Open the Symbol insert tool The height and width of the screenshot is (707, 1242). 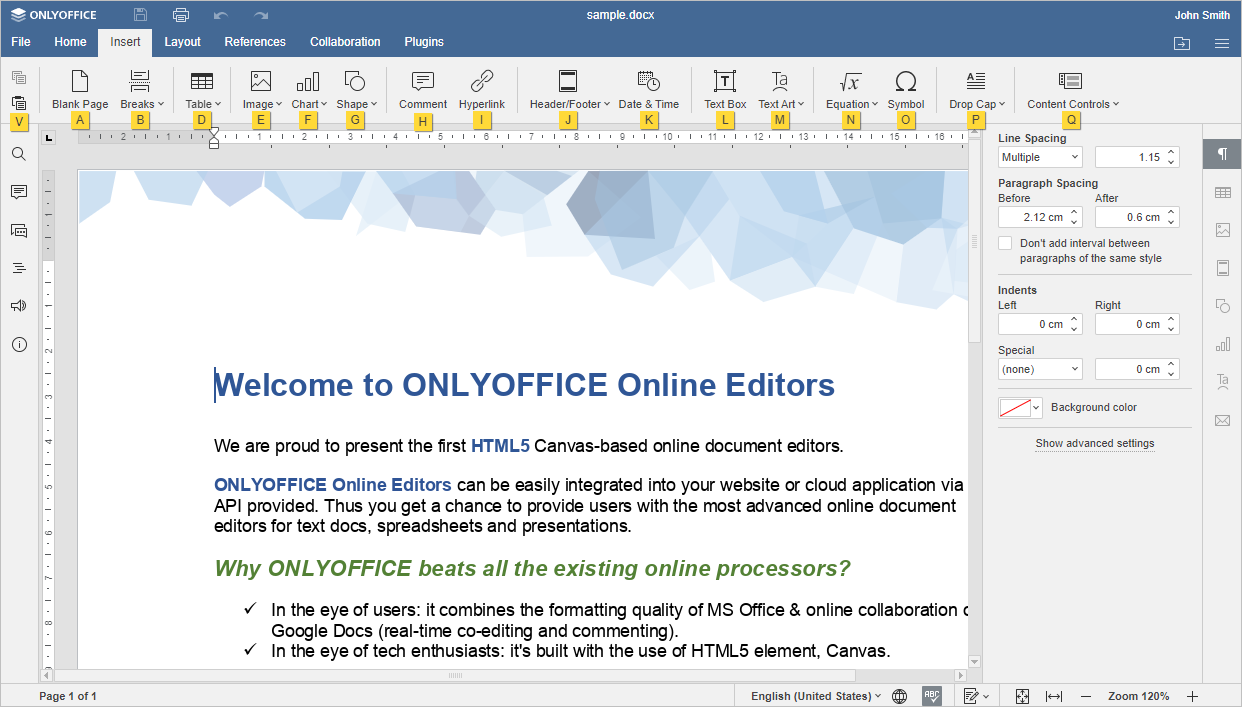(x=906, y=90)
